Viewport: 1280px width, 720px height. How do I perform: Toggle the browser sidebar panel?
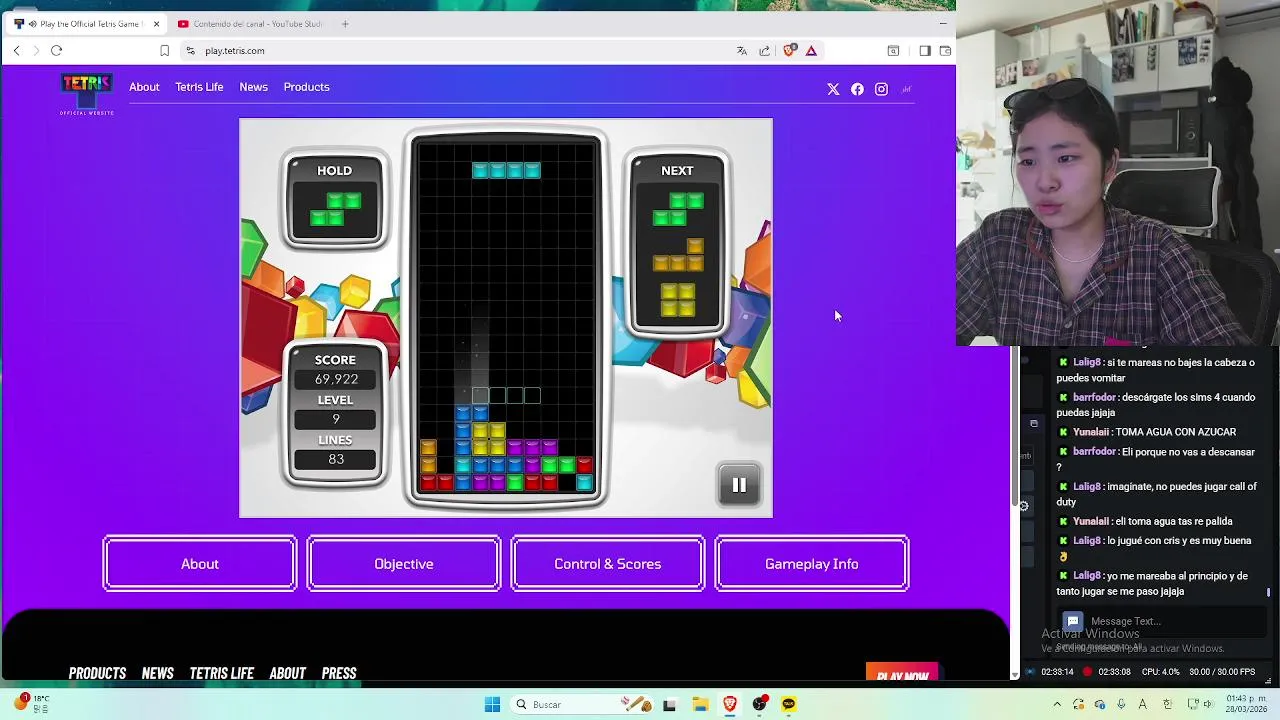pyautogui.click(x=925, y=51)
